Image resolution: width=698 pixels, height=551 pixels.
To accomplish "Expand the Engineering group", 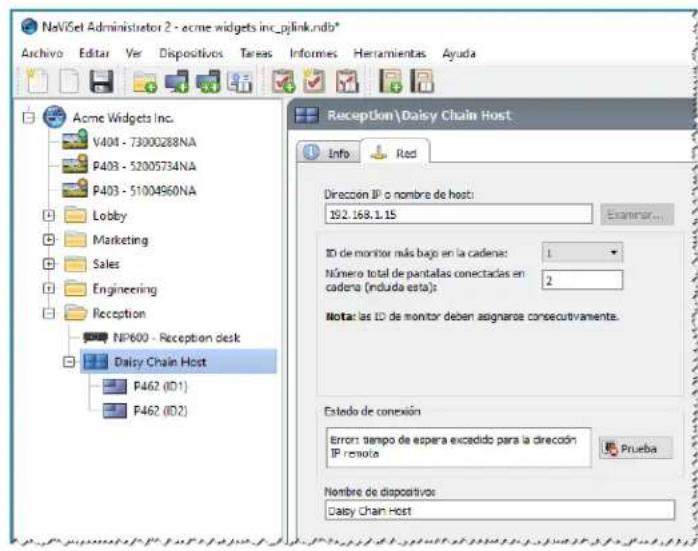I will pyautogui.click(x=49, y=289).
